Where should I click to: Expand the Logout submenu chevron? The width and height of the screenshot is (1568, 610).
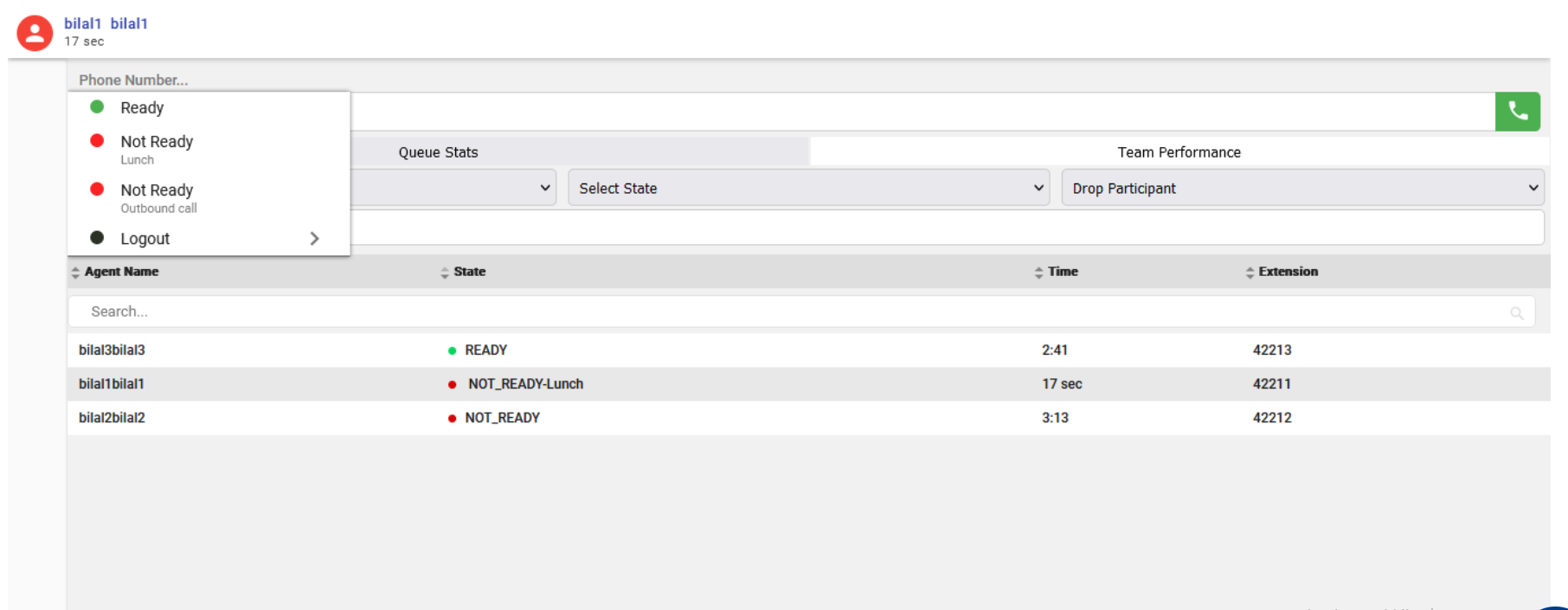(314, 239)
